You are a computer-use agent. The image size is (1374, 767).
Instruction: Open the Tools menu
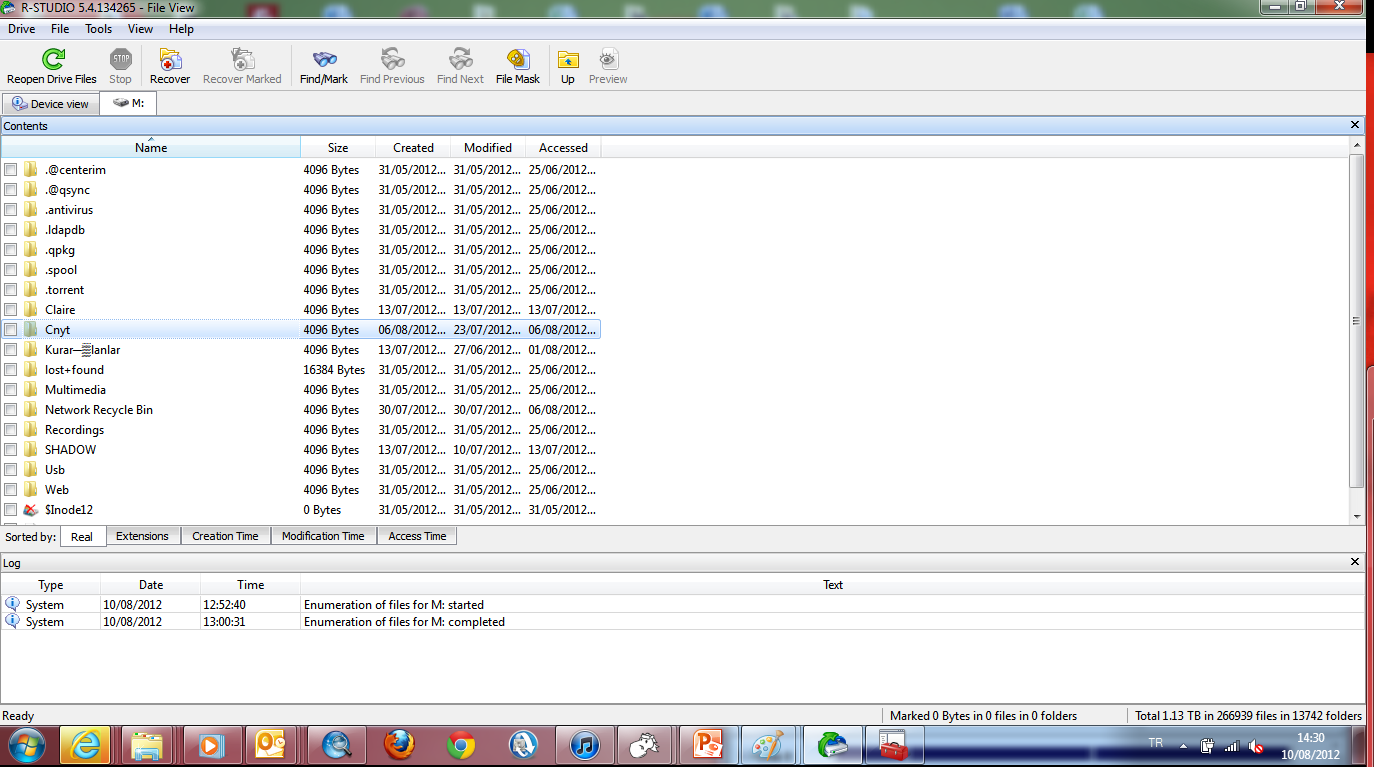pyautogui.click(x=98, y=29)
